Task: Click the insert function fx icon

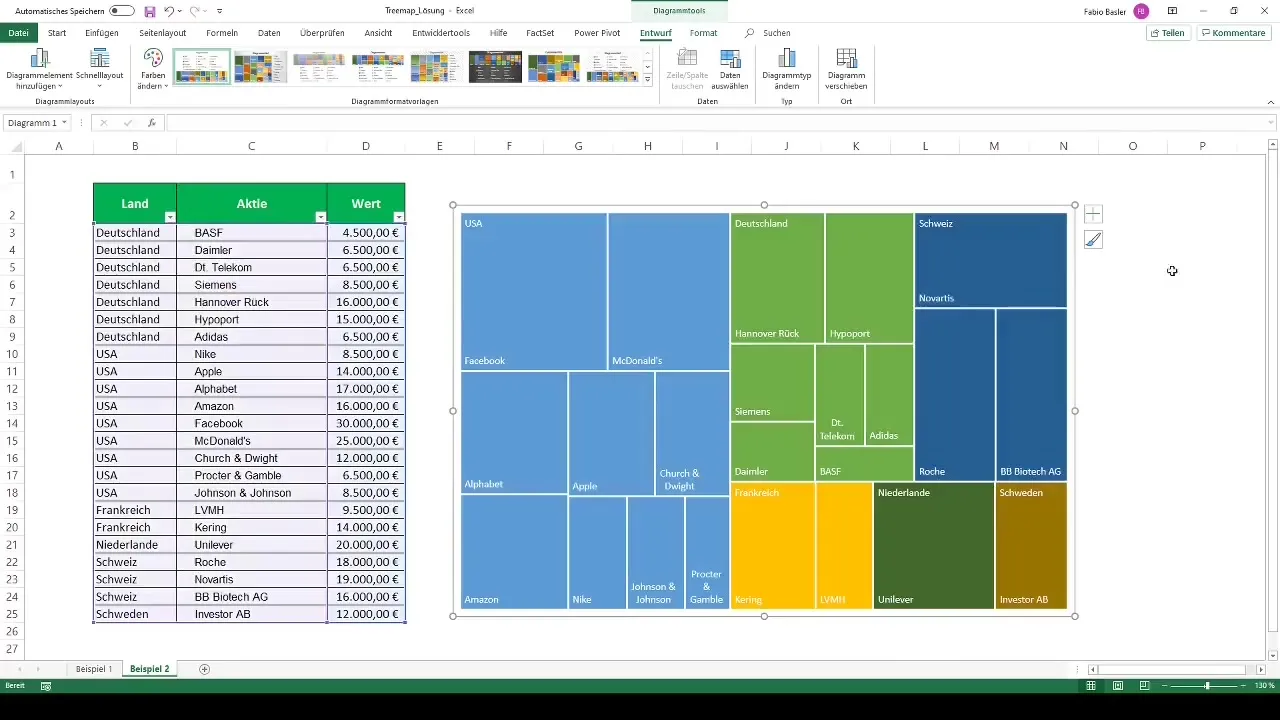Action: coord(152,123)
